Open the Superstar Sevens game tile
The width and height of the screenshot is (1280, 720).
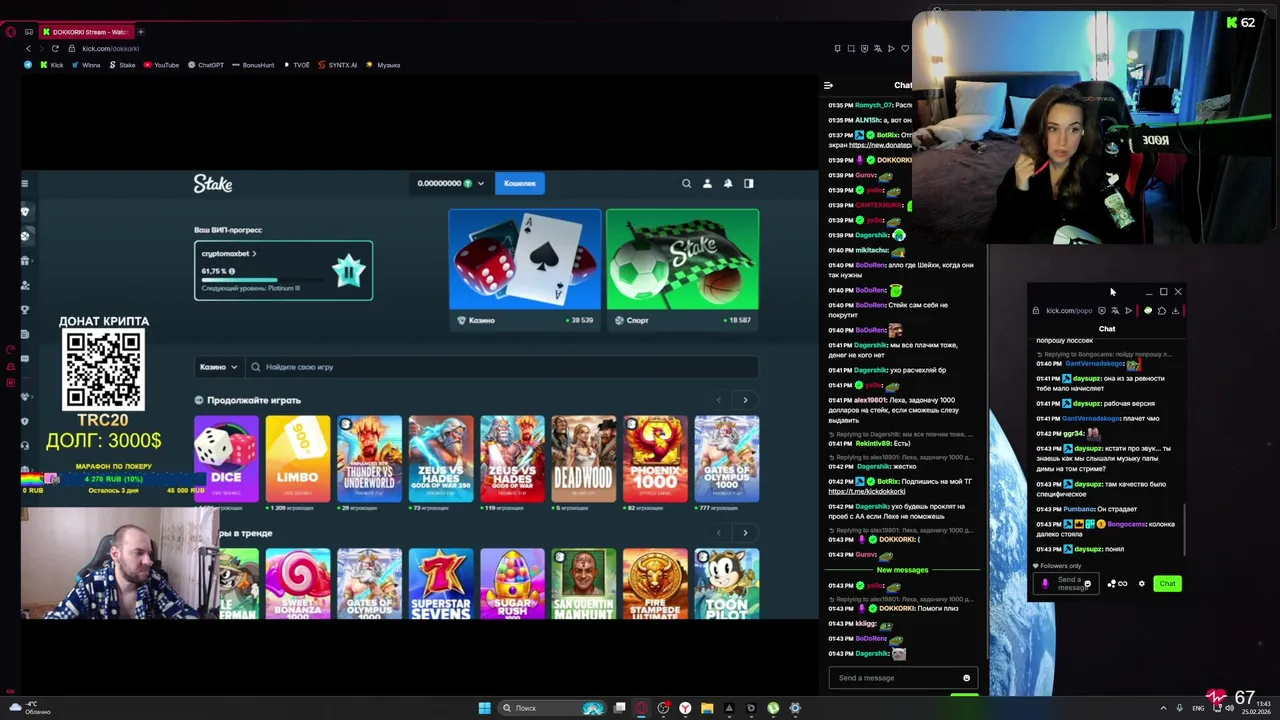click(441, 584)
